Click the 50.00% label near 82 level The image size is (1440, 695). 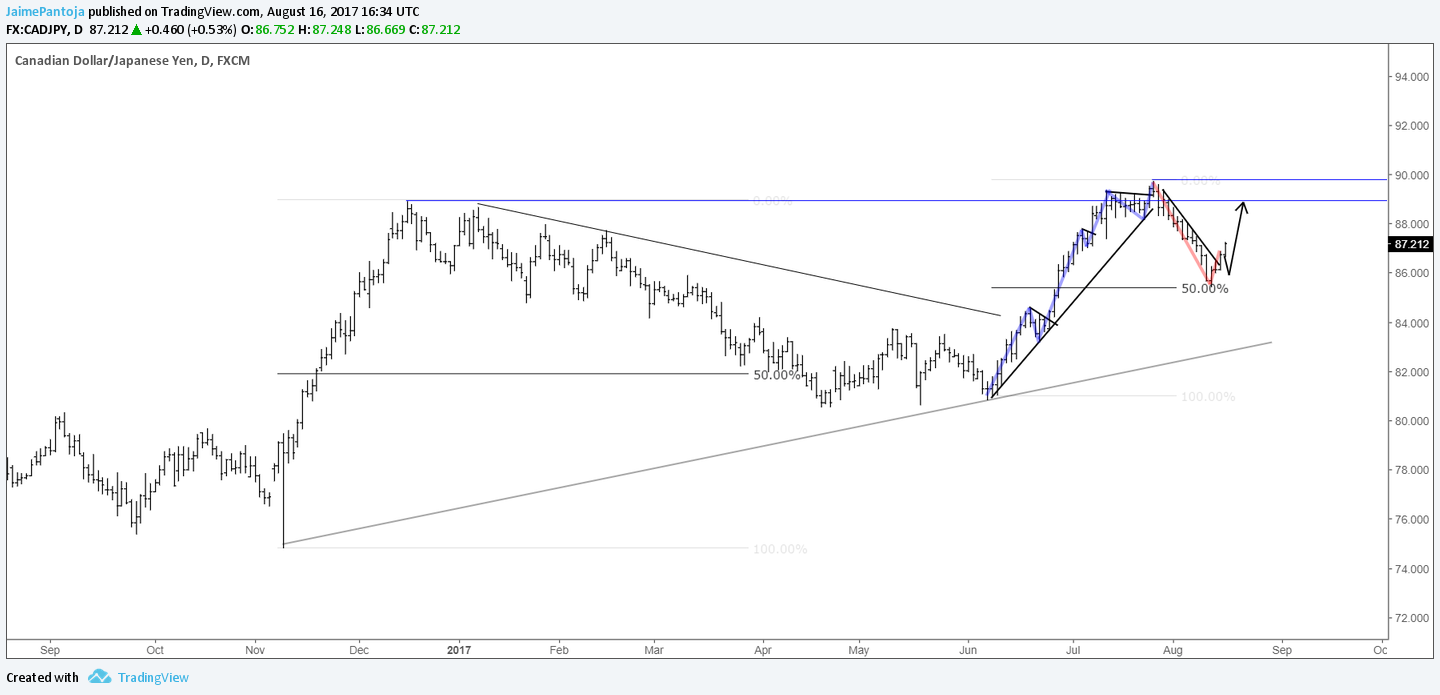click(777, 375)
